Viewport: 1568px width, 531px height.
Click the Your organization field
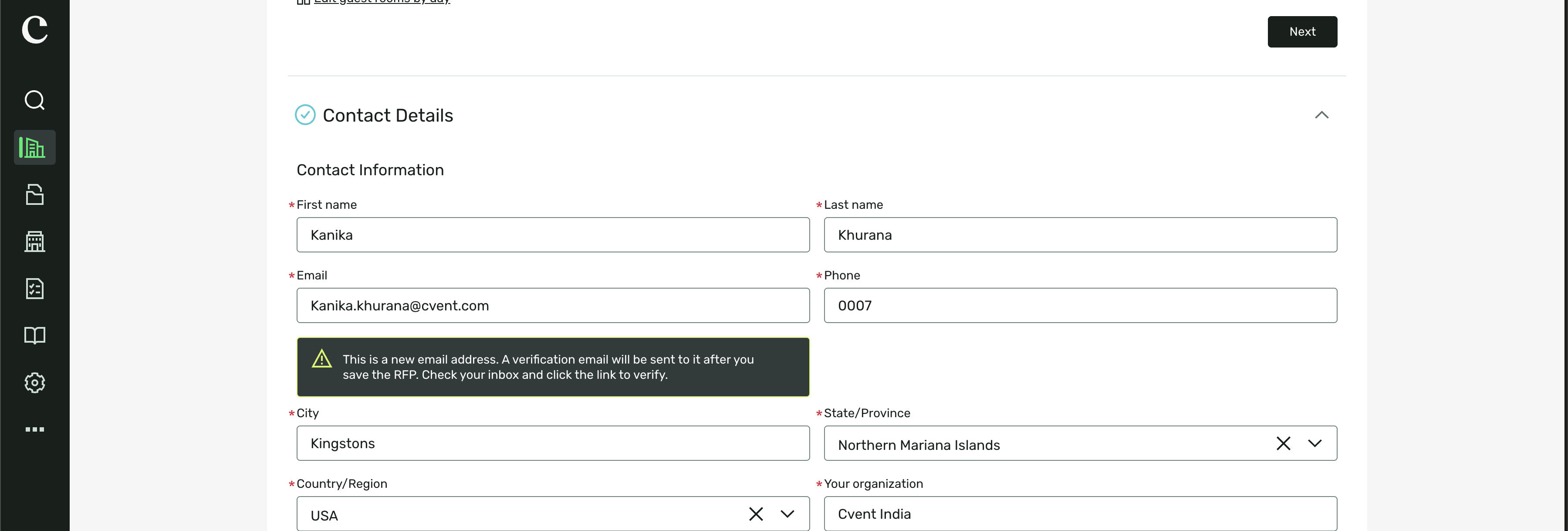coord(1080,513)
